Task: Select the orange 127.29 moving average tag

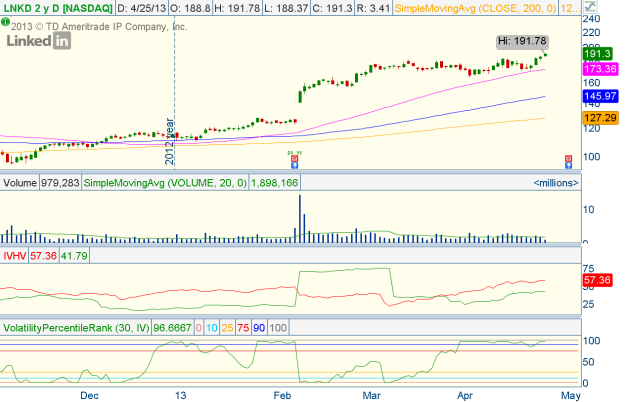Action: coord(598,117)
